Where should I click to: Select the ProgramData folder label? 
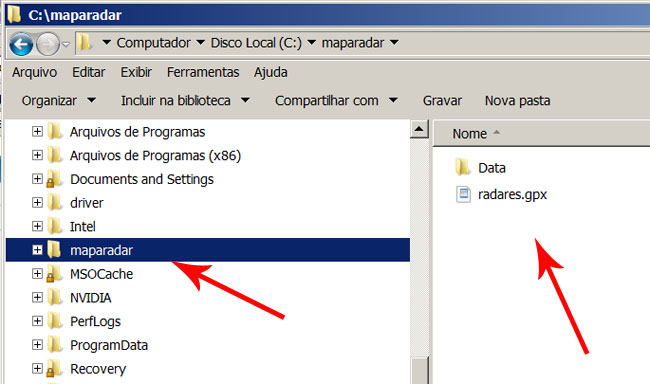[109, 345]
